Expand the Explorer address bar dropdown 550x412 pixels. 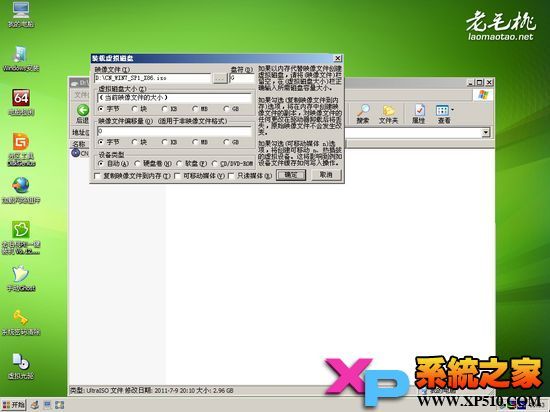486,133
